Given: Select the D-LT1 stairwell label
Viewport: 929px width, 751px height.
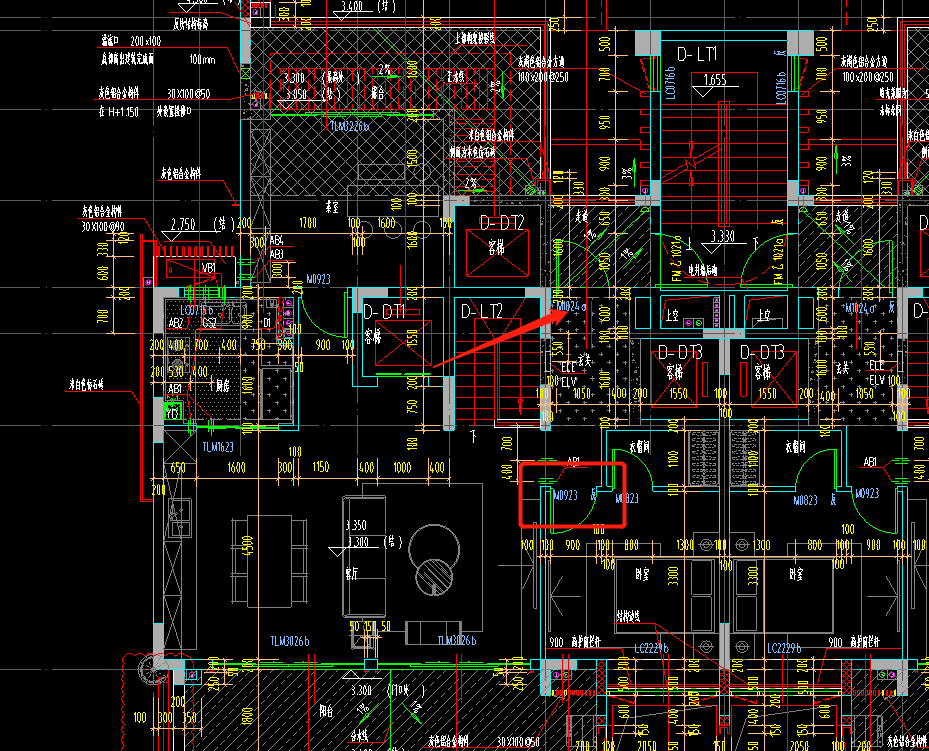Looking at the screenshot, I should tap(697, 54).
